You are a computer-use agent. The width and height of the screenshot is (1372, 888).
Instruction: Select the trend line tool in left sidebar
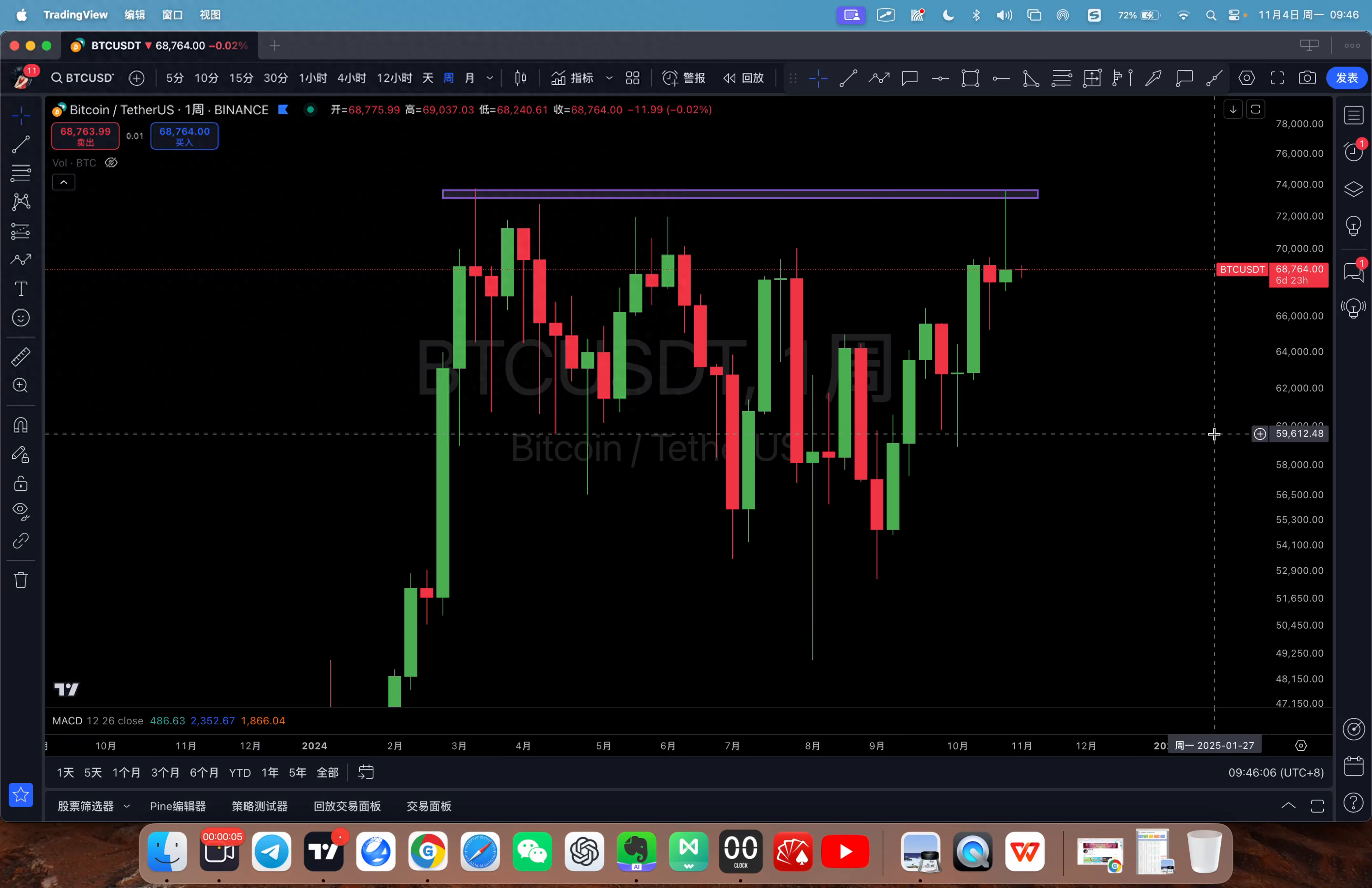point(21,144)
